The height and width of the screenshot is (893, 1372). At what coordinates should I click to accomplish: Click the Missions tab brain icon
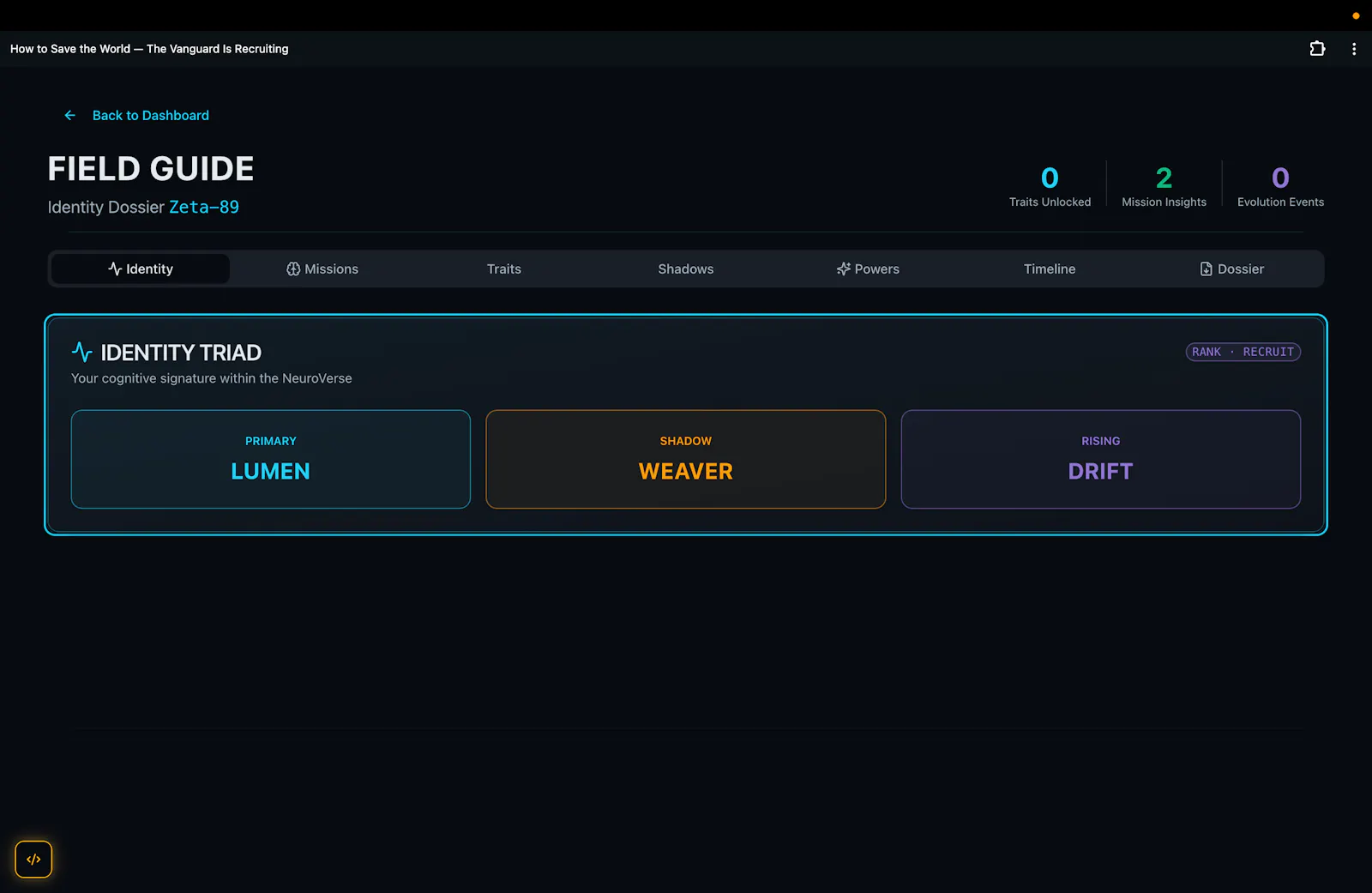pos(293,269)
